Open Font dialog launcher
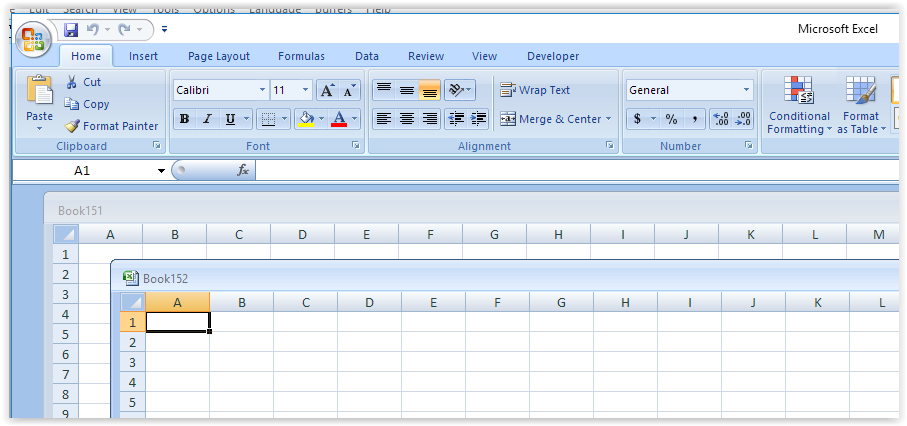Viewport: 907px width, 426px height. tap(356, 146)
